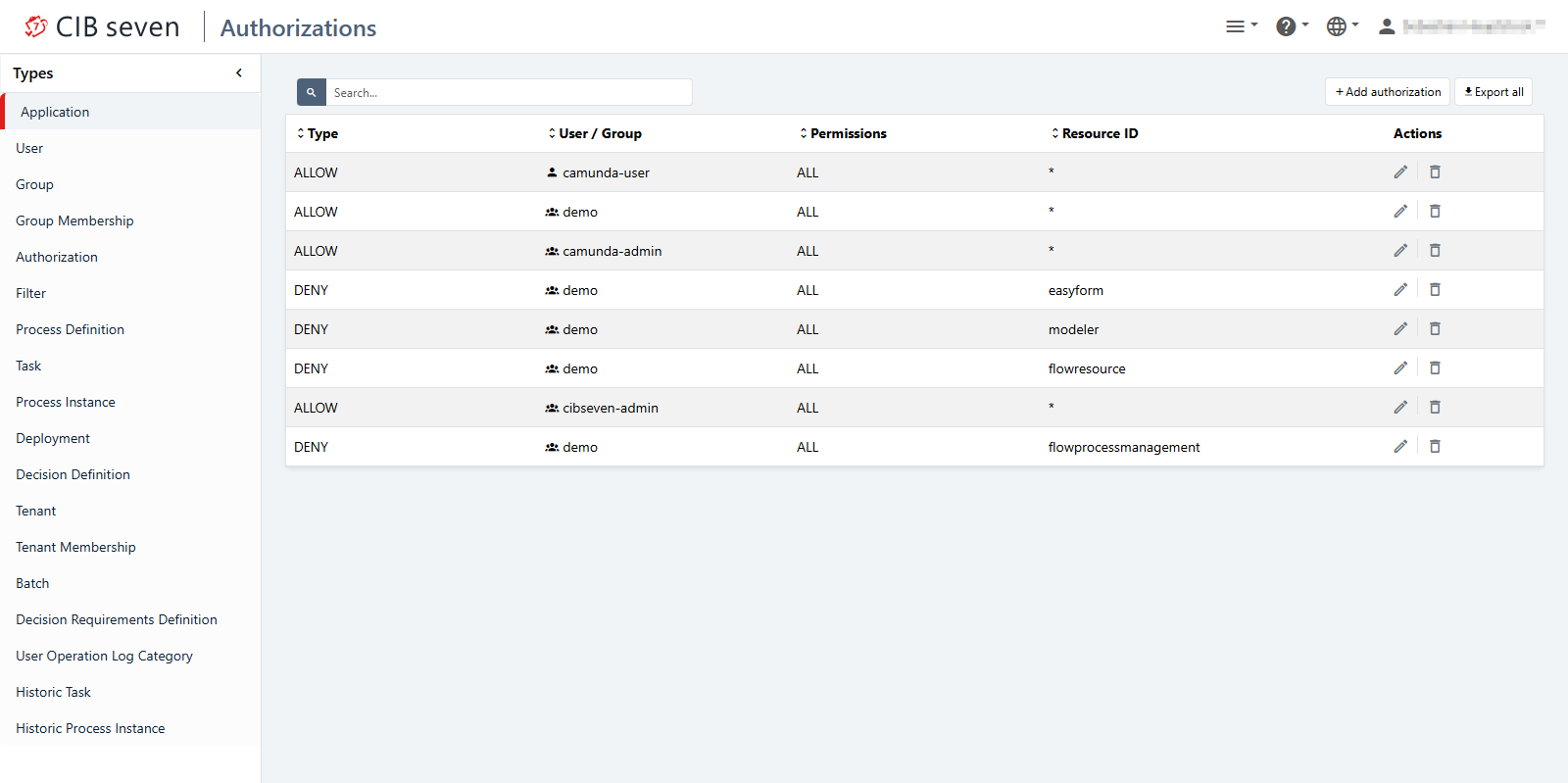Delete the camunda-admin authorization row
The width and height of the screenshot is (1568, 783).
tap(1435, 251)
